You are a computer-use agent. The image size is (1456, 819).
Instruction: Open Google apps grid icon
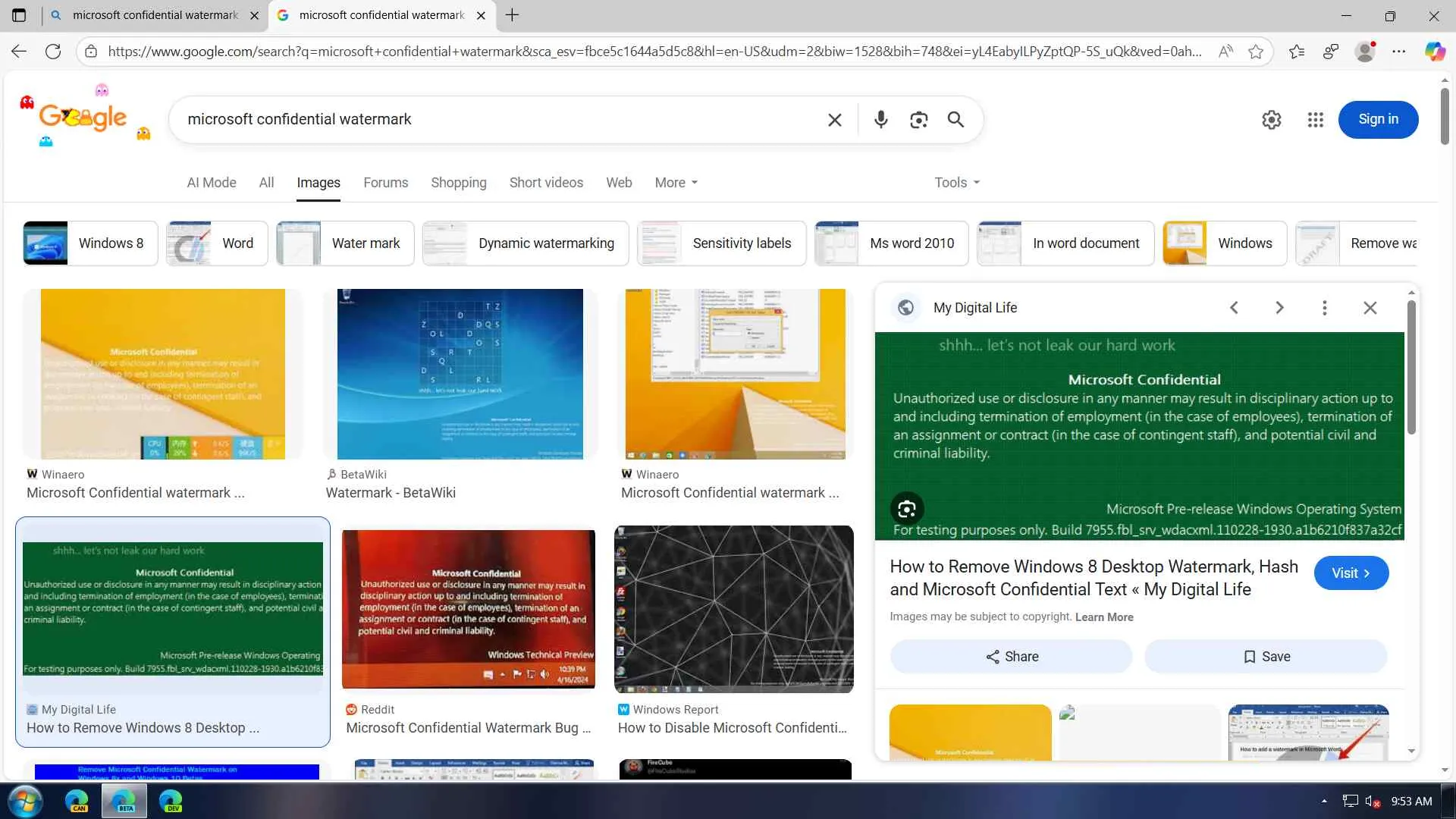(1315, 120)
